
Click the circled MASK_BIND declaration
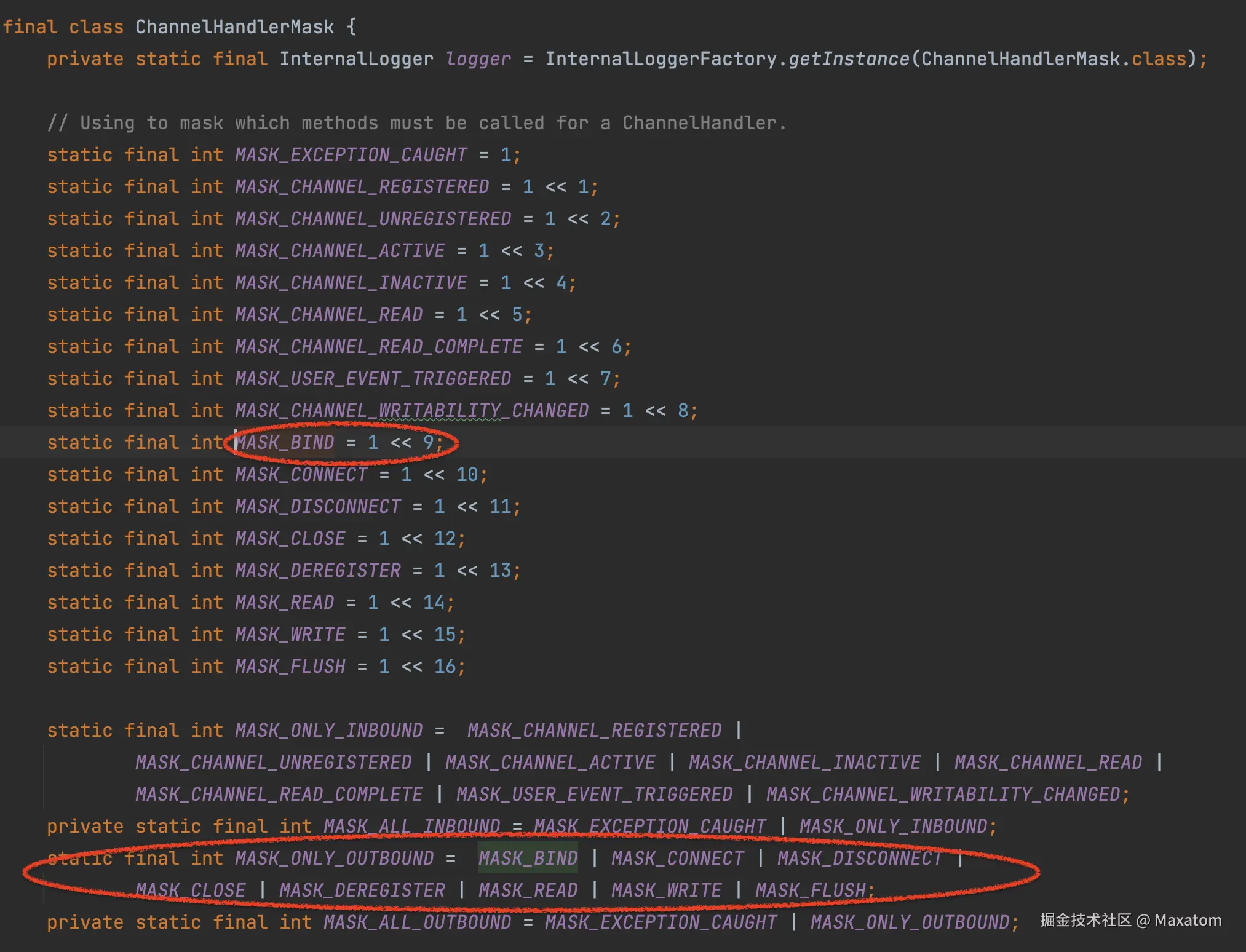[x=286, y=443]
